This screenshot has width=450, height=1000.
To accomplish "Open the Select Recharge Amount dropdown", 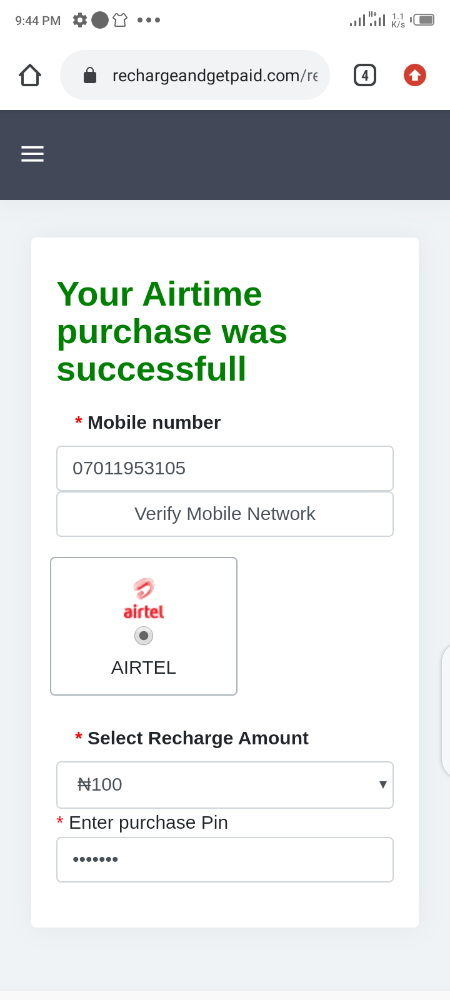I will (225, 784).
